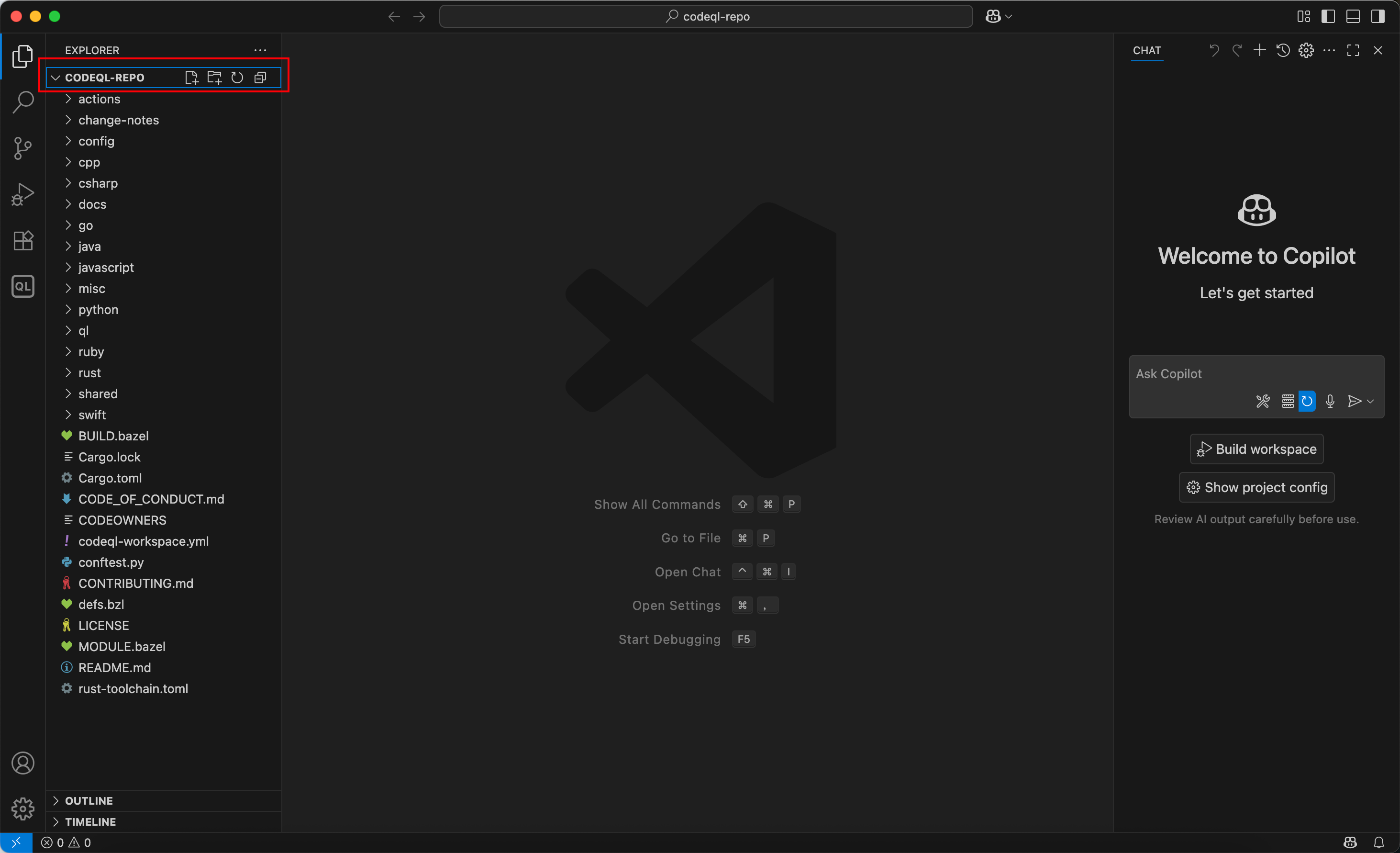Toggle the bottom panel
Viewport: 1400px width, 853px height.
pyautogui.click(x=1354, y=16)
